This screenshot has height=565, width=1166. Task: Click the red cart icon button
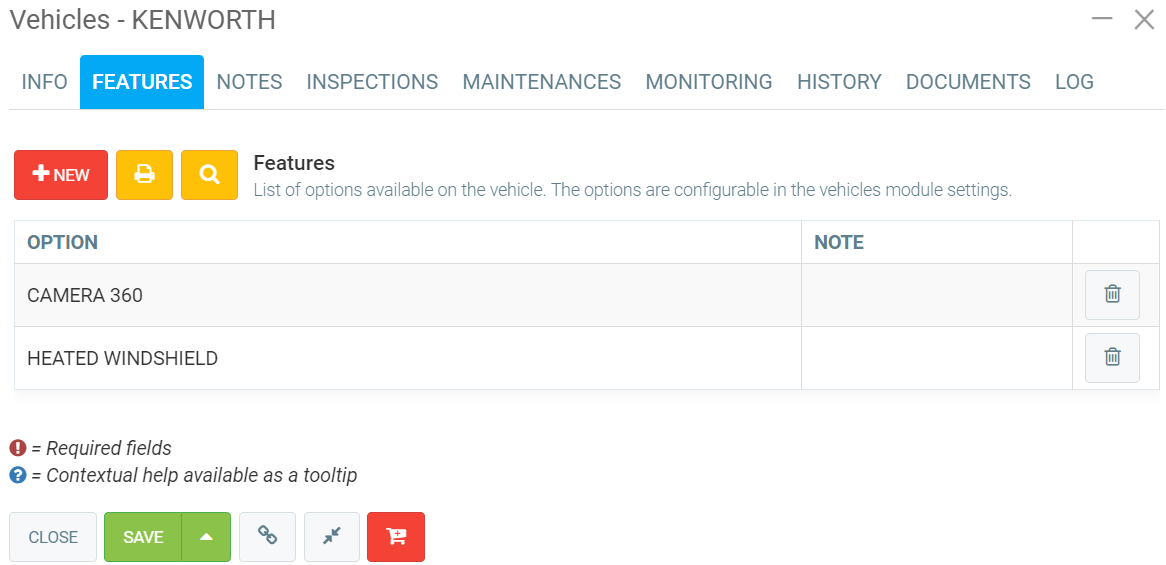click(x=396, y=537)
